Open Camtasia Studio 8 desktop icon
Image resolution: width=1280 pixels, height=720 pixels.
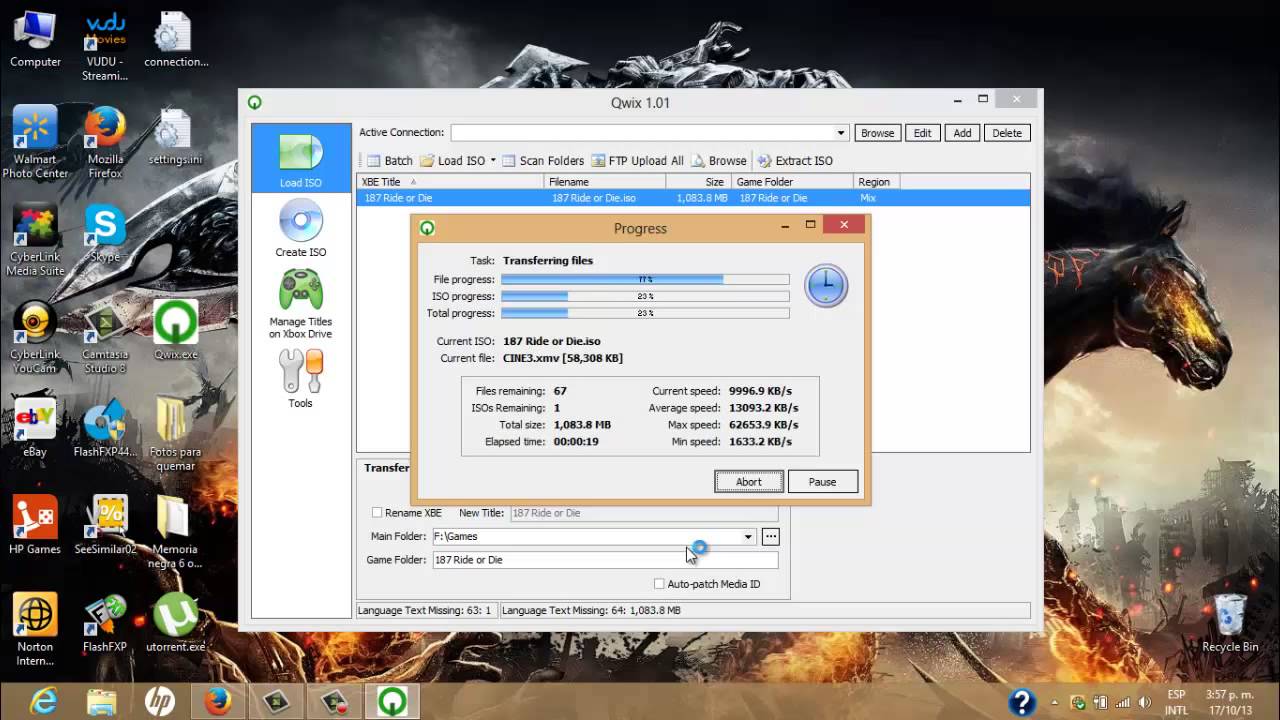pos(105,338)
